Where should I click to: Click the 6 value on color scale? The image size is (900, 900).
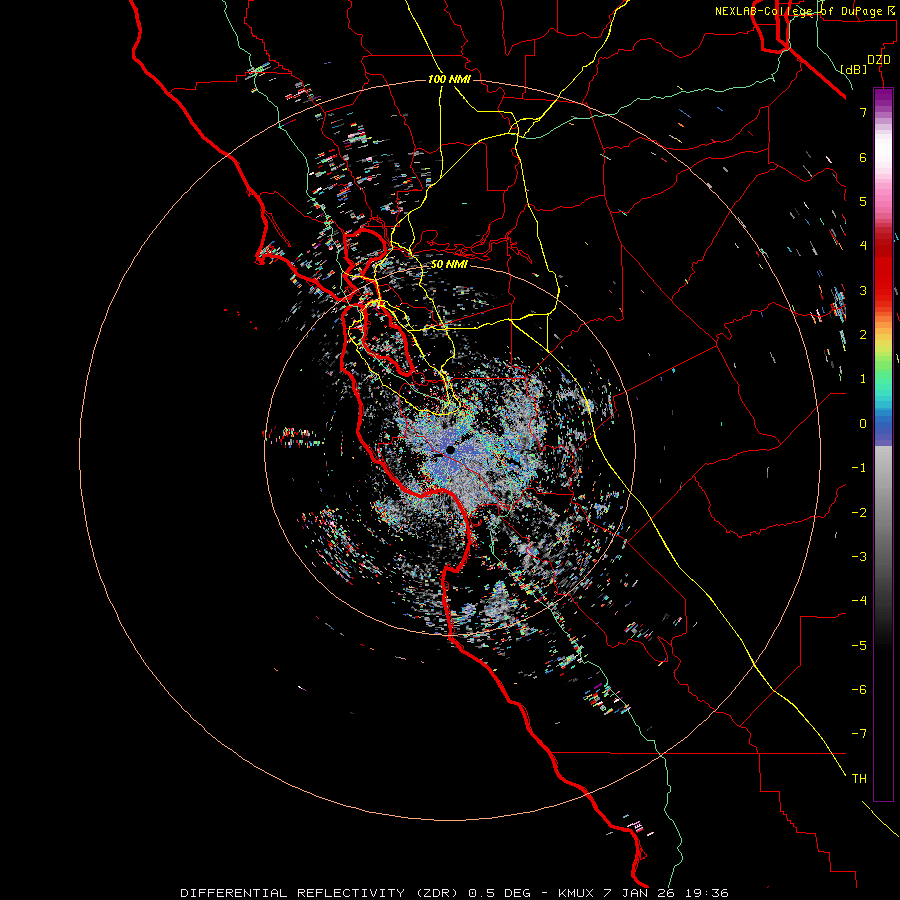[x=863, y=157]
